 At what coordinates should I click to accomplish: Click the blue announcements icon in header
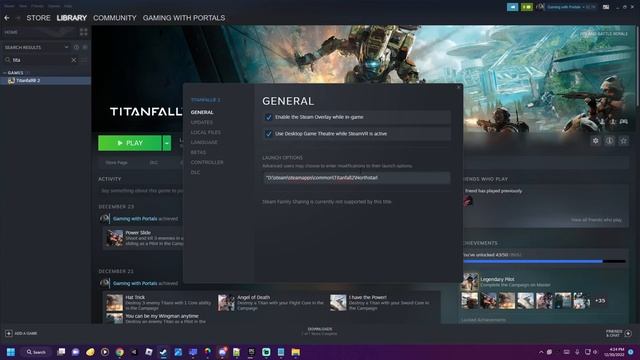pyautogui.click(x=512, y=7)
